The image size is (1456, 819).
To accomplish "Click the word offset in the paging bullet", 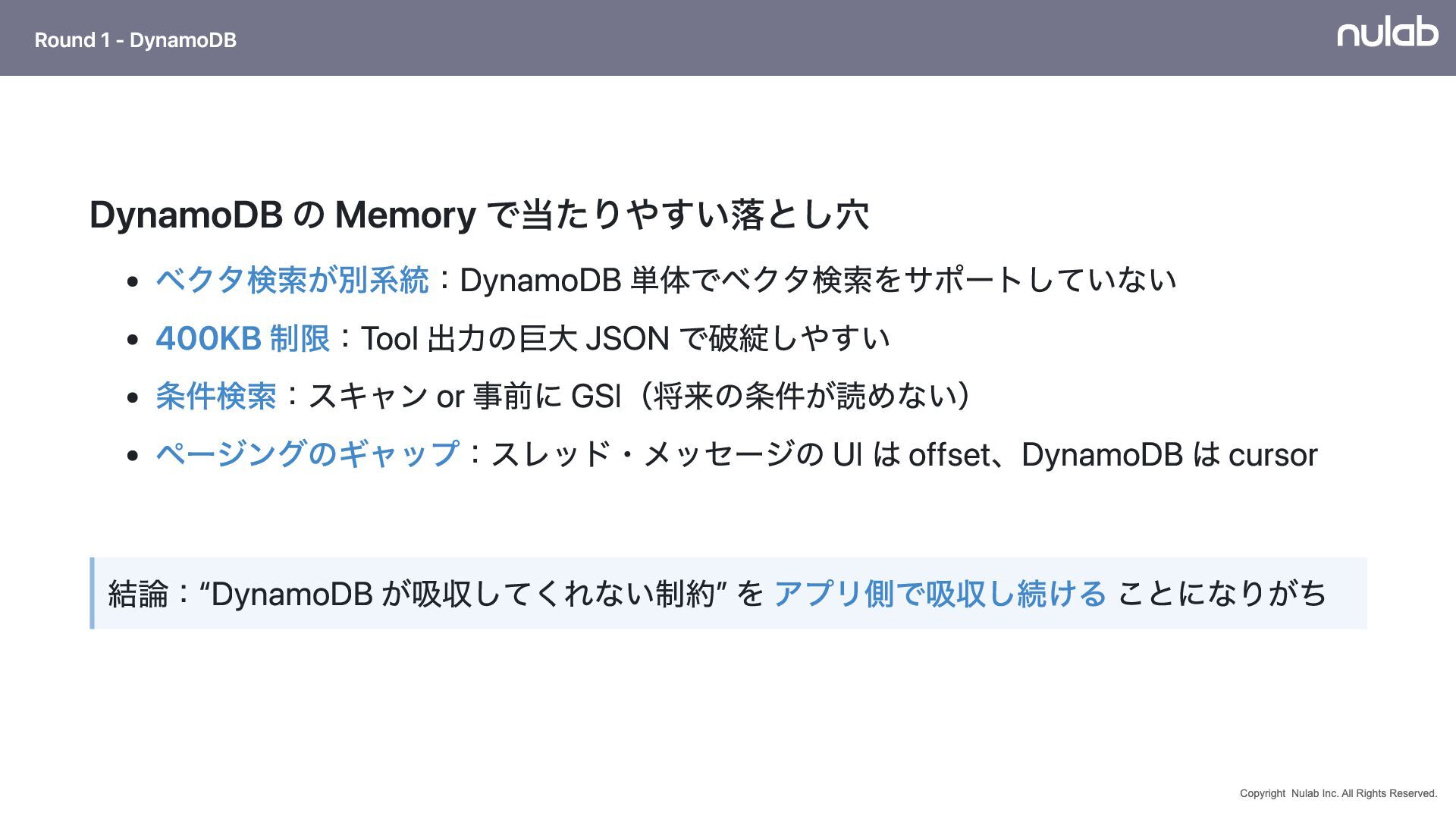I will (949, 455).
